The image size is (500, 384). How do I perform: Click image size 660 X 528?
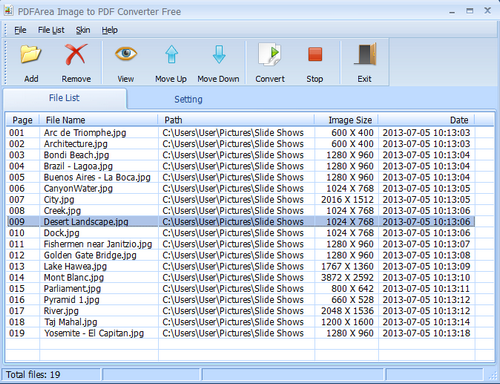pyautogui.click(x=353, y=300)
